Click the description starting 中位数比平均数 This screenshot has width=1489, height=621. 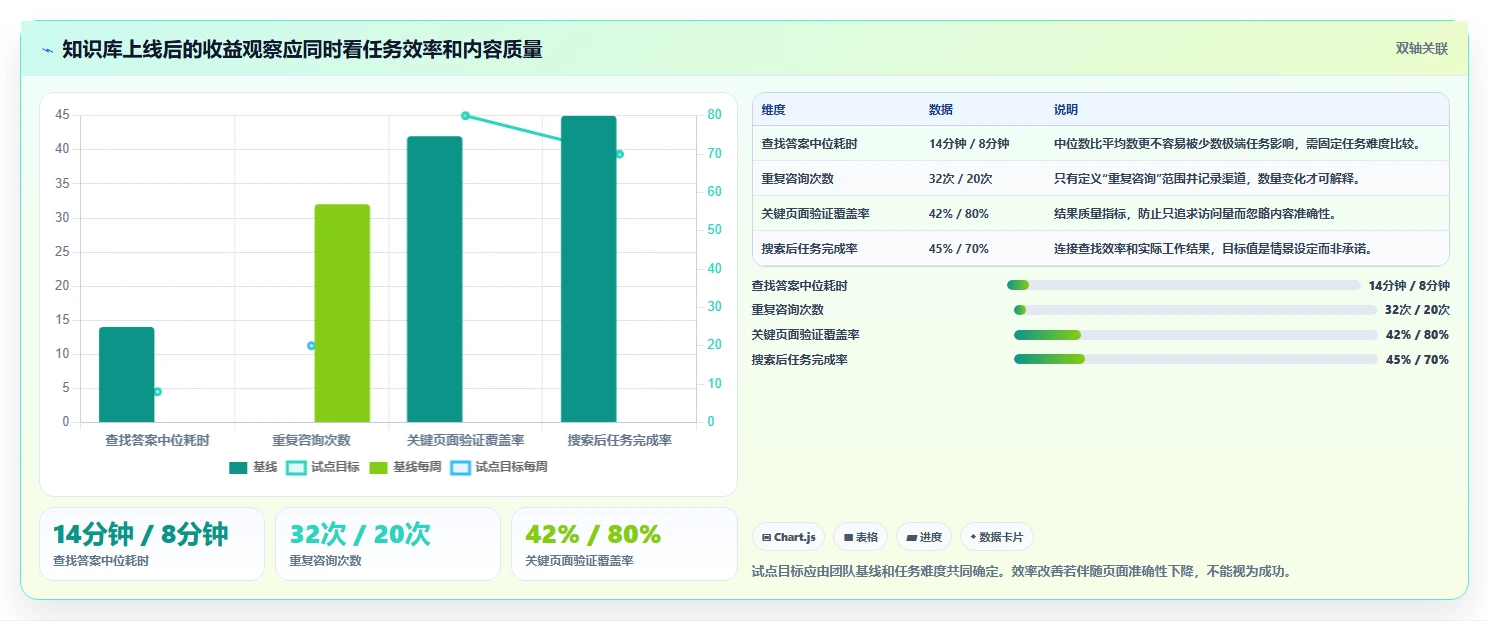click(1237, 144)
